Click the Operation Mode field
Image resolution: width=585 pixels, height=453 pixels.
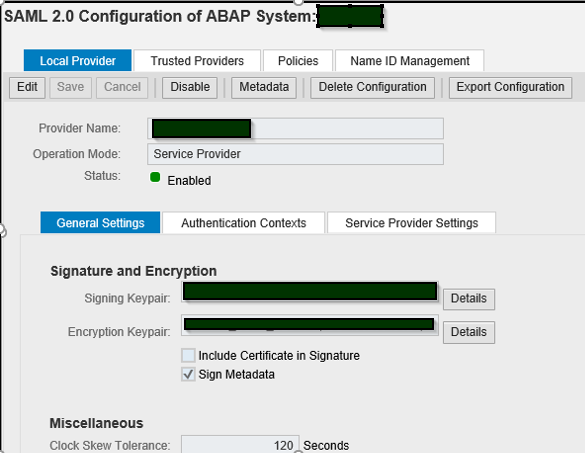pos(295,154)
